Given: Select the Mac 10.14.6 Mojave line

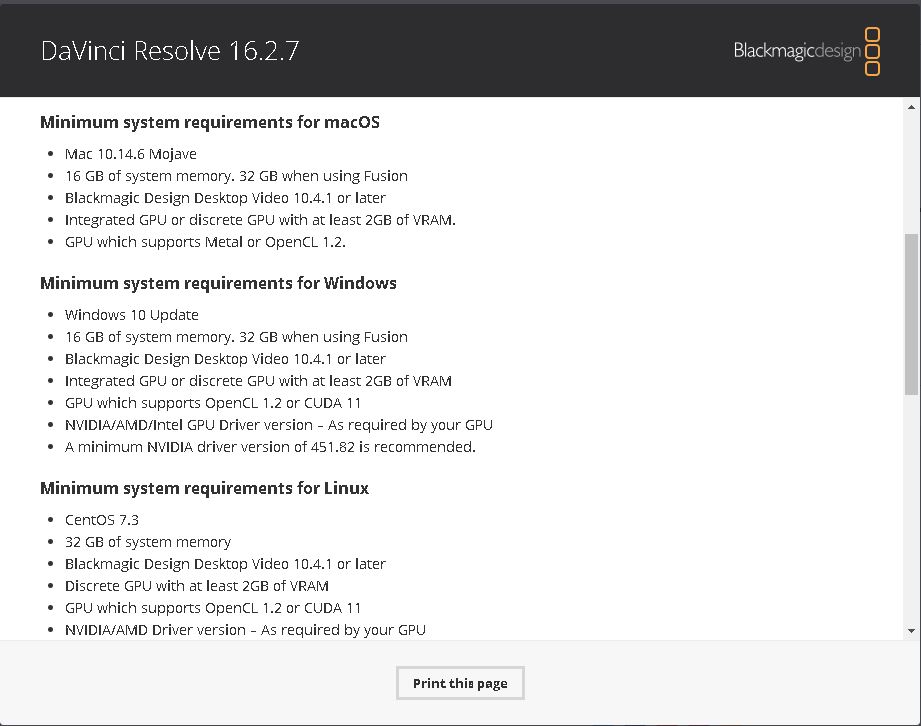Looking at the screenshot, I should (x=131, y=154).
